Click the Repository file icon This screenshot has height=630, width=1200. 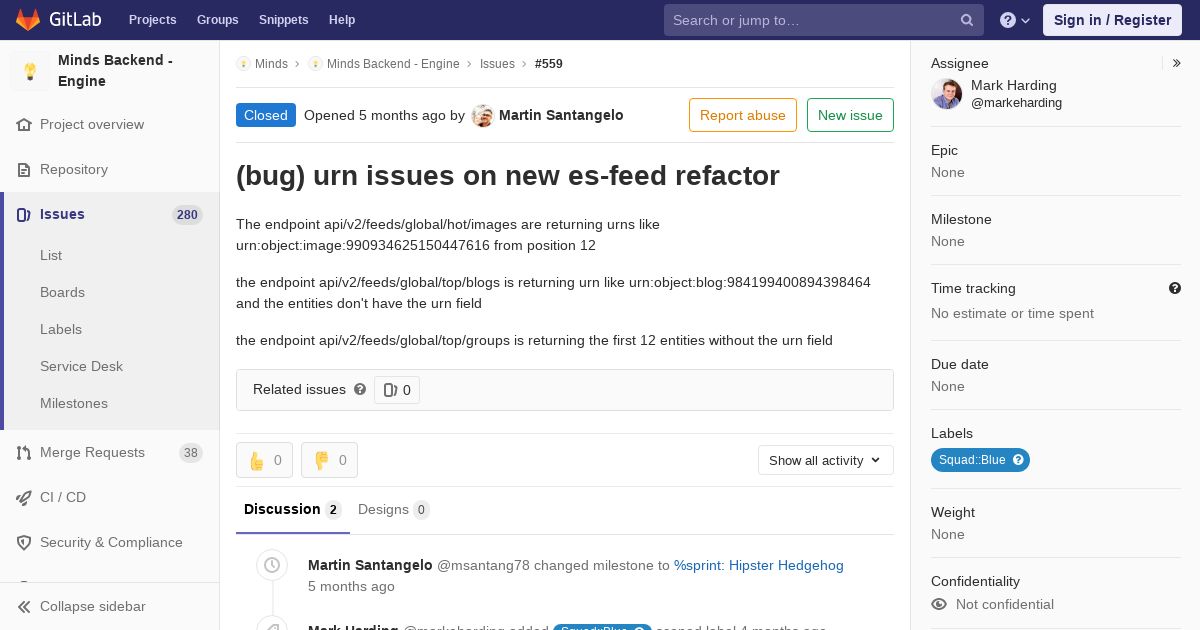[x=24, y=170]
